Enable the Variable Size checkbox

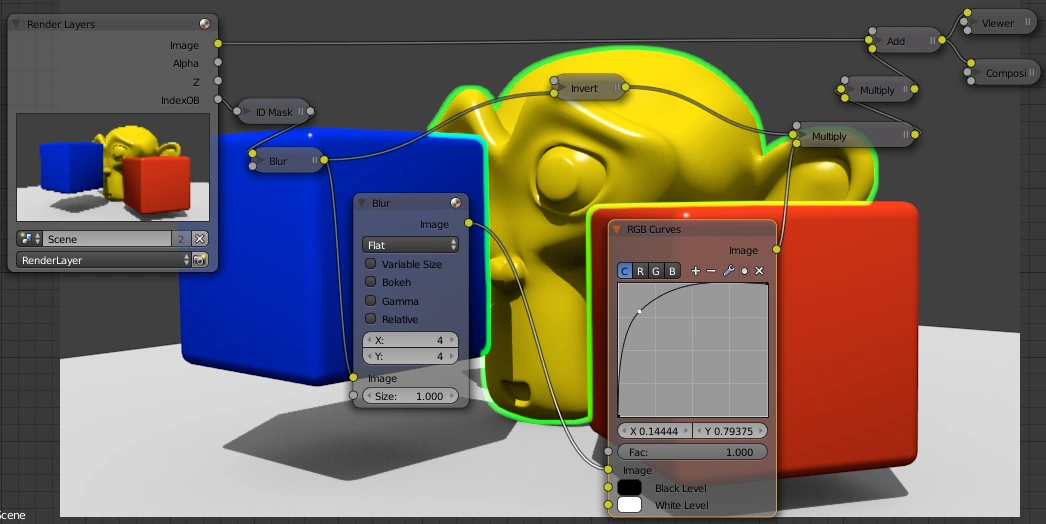371,264
